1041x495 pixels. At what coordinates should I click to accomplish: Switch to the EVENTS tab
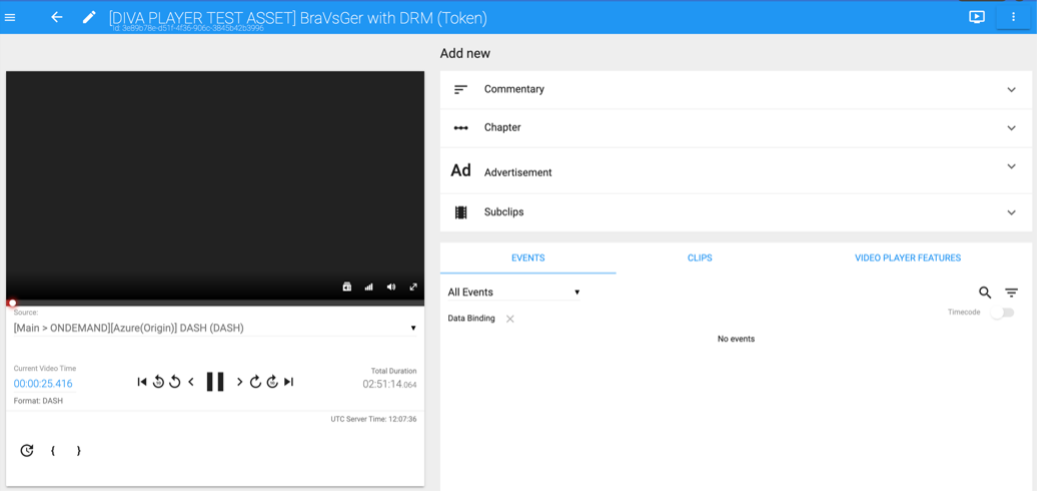pyautogui.click(x=528, y=258)
